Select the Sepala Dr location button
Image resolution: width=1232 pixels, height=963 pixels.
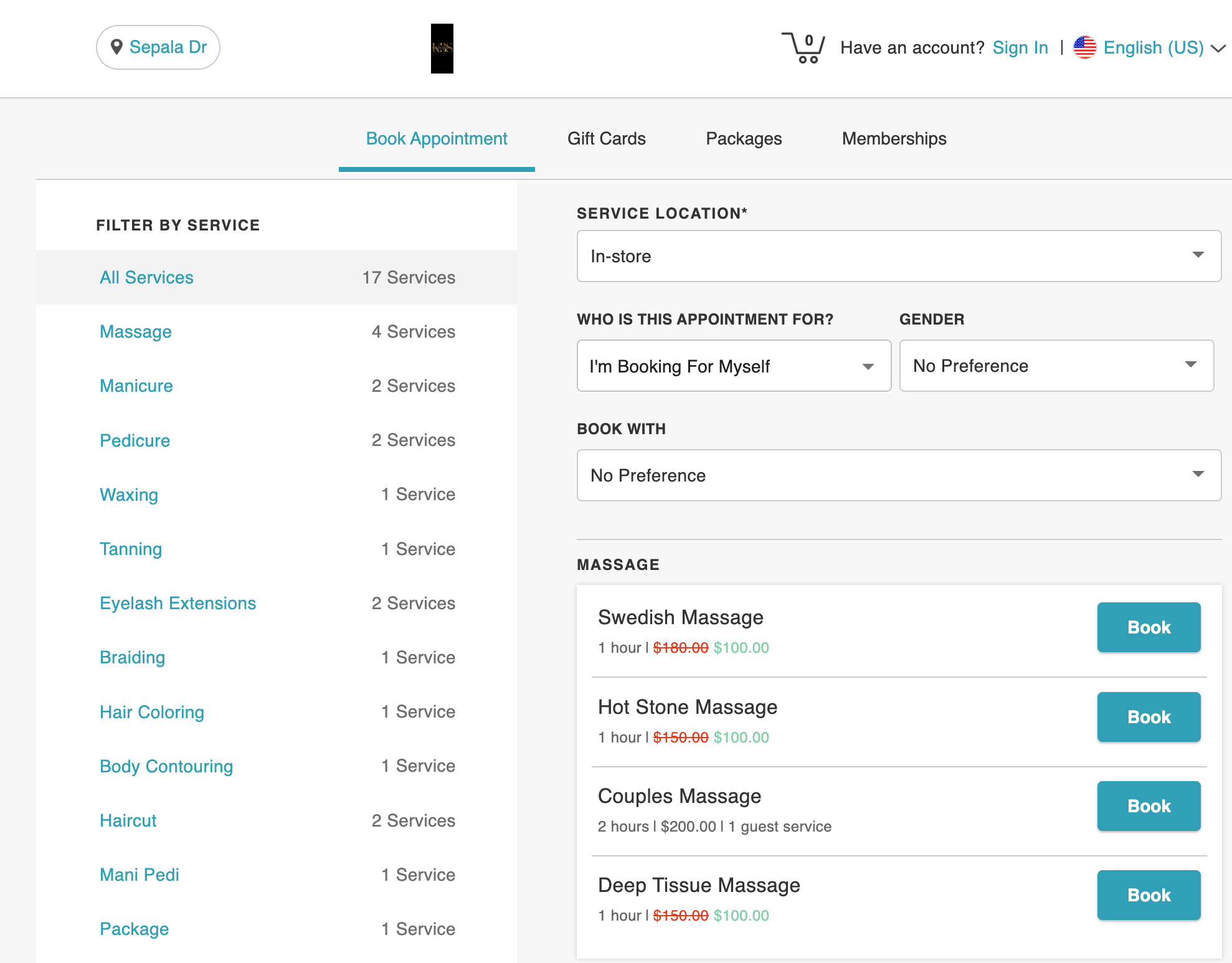(x=158, y=47)
